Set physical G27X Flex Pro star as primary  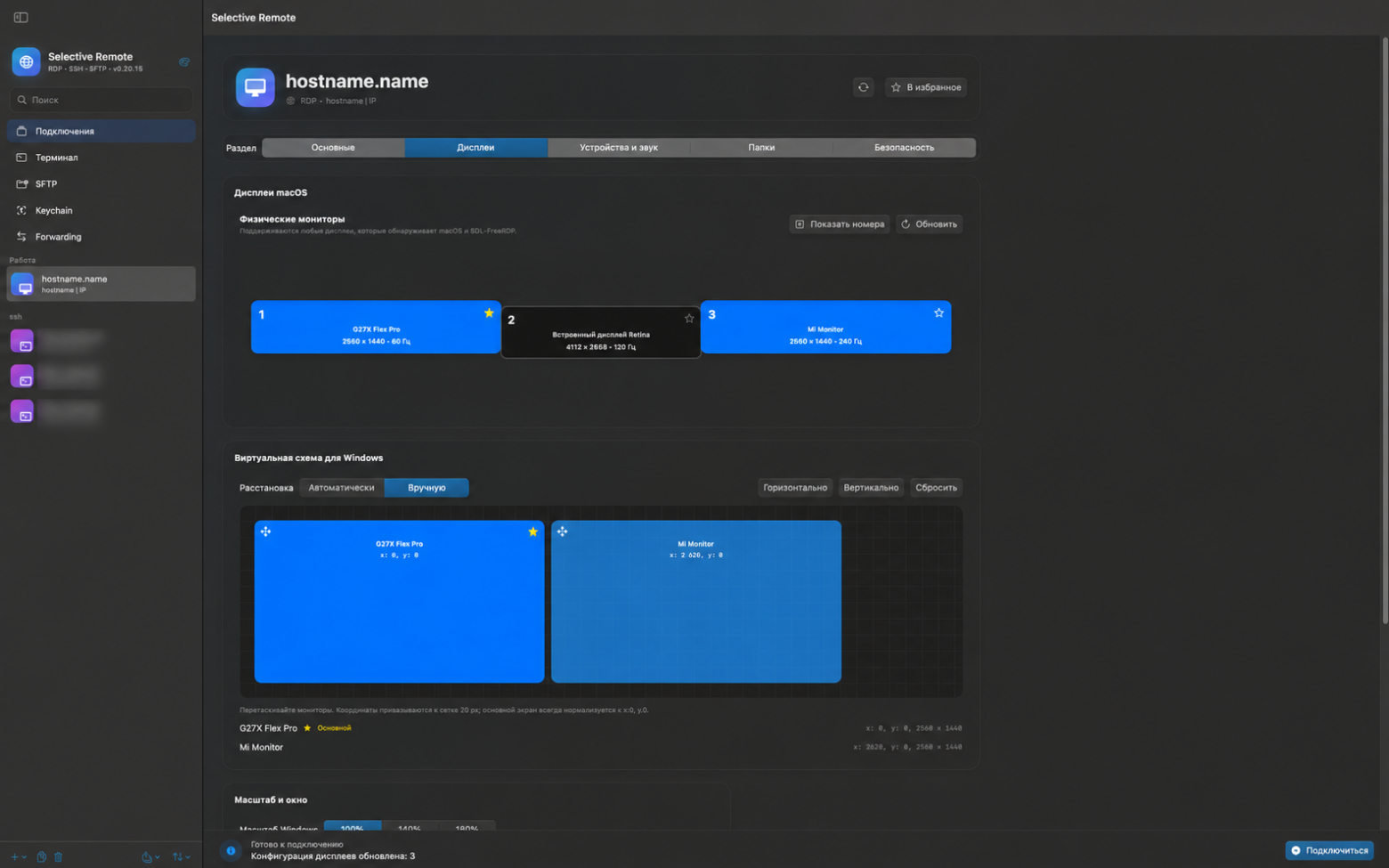(x=489, y=313)
